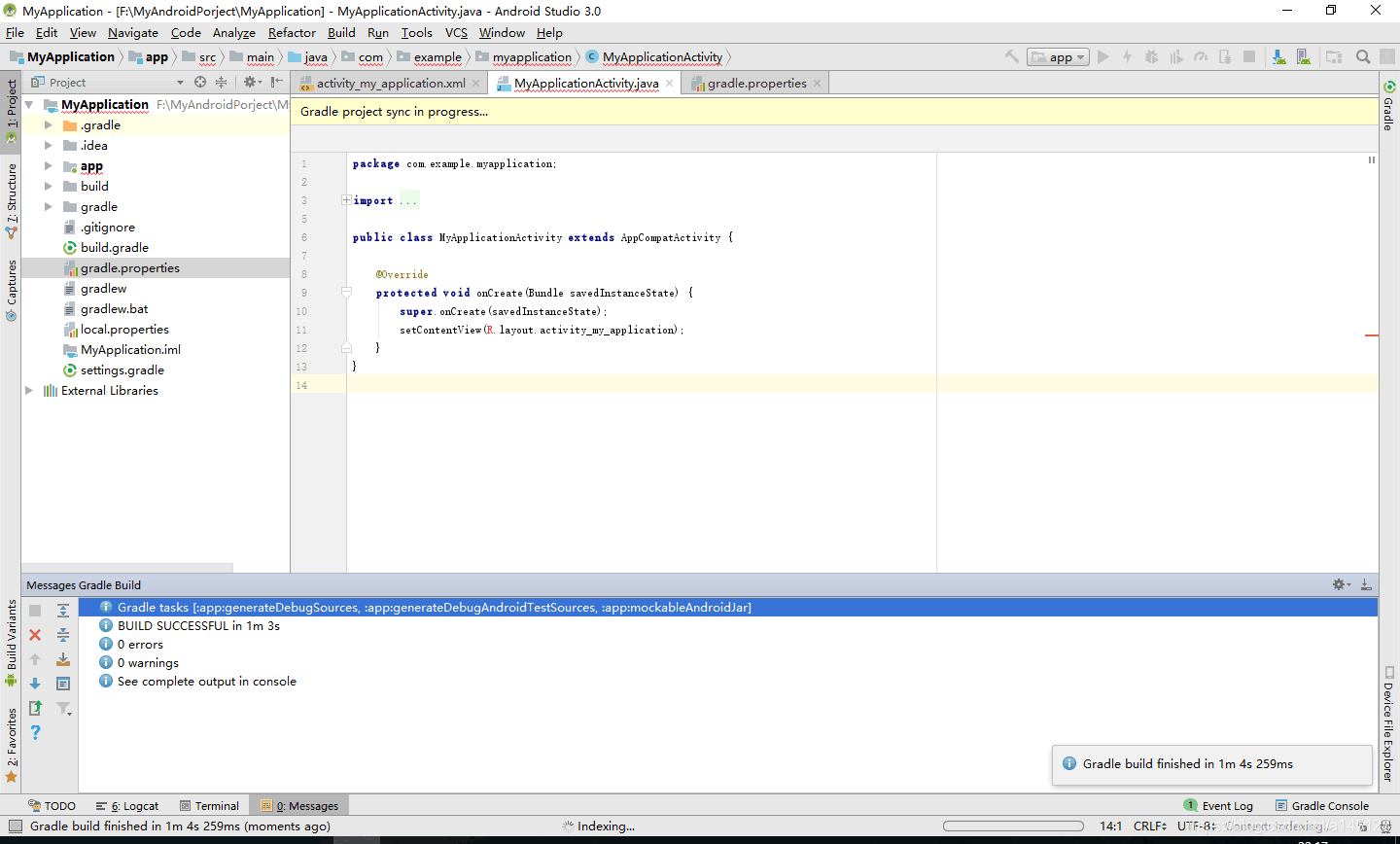Switch to Logcat bottom tab
This screenshot has width=1400, height=844.
coord(127,806)
